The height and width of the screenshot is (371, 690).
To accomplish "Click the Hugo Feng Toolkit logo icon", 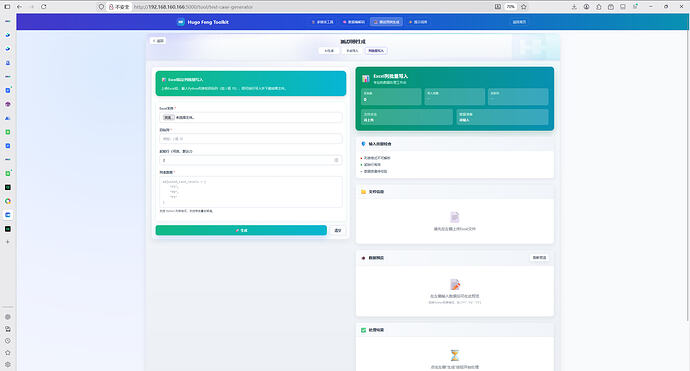I will (180, 22).
